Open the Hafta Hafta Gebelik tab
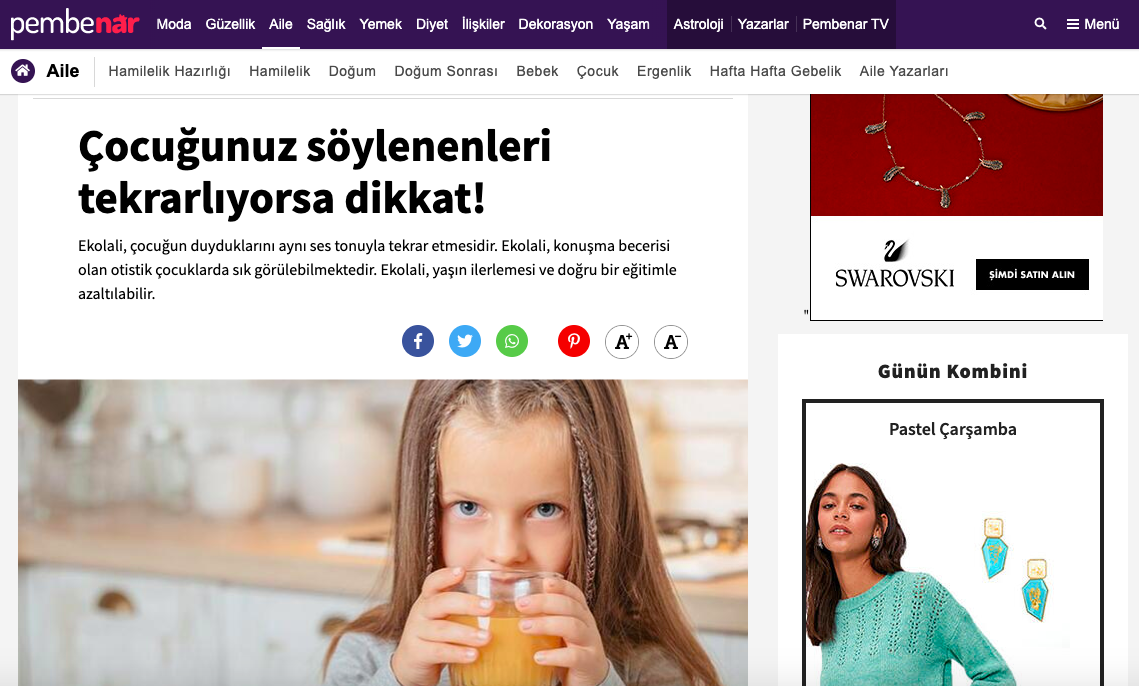Screen dimensions: 1139x686 coord(775,71)
